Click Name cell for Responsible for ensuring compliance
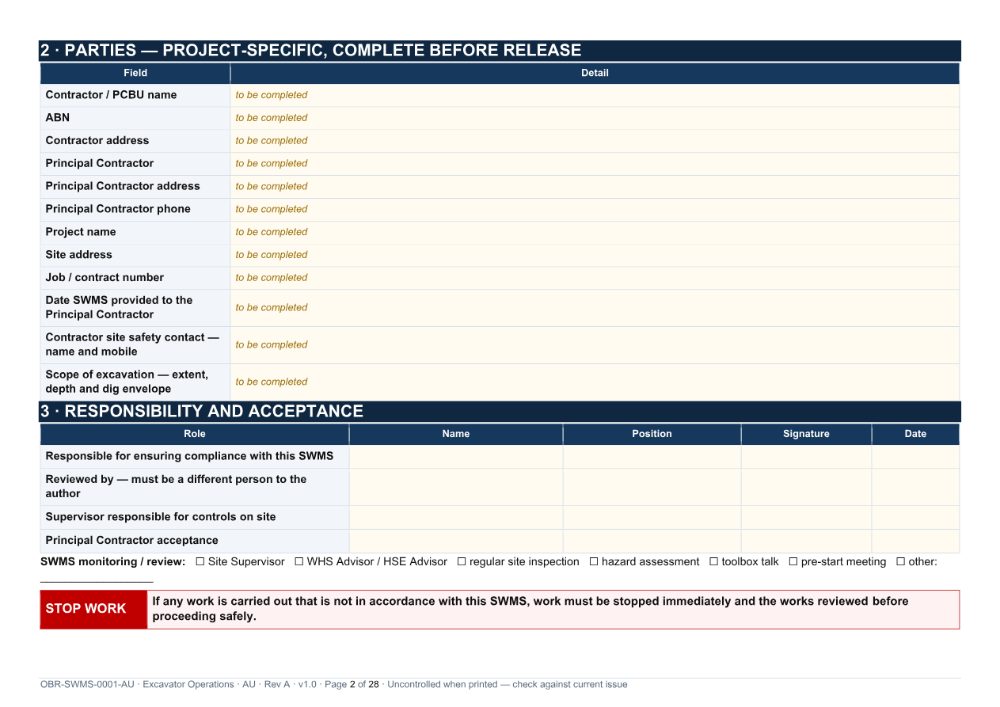The width and height of the screenshot is (1000, 707). pos(456,456)
